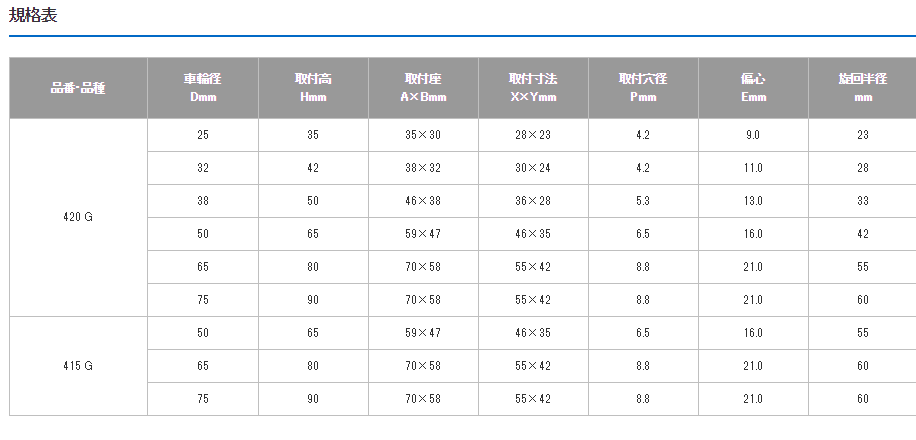This screenshot has height=440, width=916.
Task: Click the 30×24 mounting dimension cell
Action: [532, 168]
